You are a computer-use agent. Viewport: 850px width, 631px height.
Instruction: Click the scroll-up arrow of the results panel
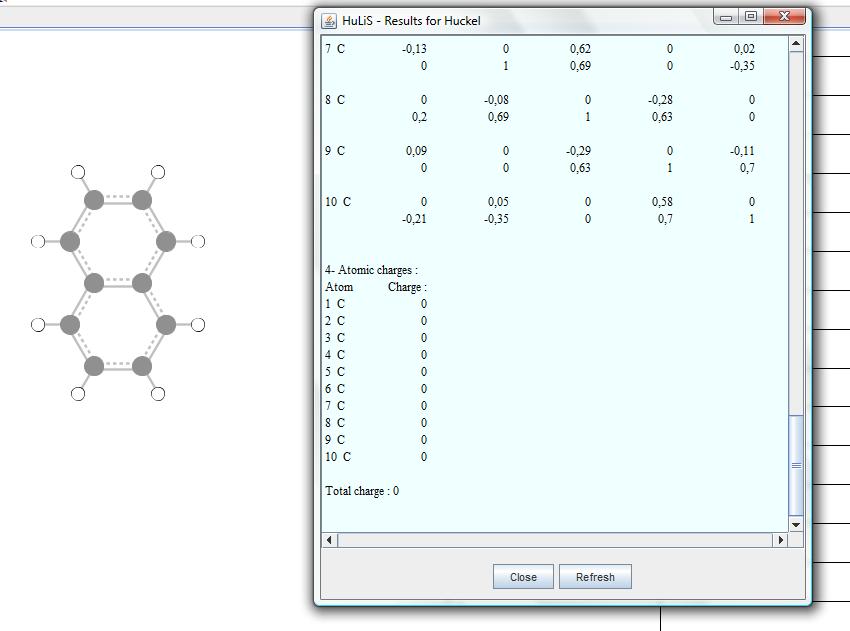(796, 42)
